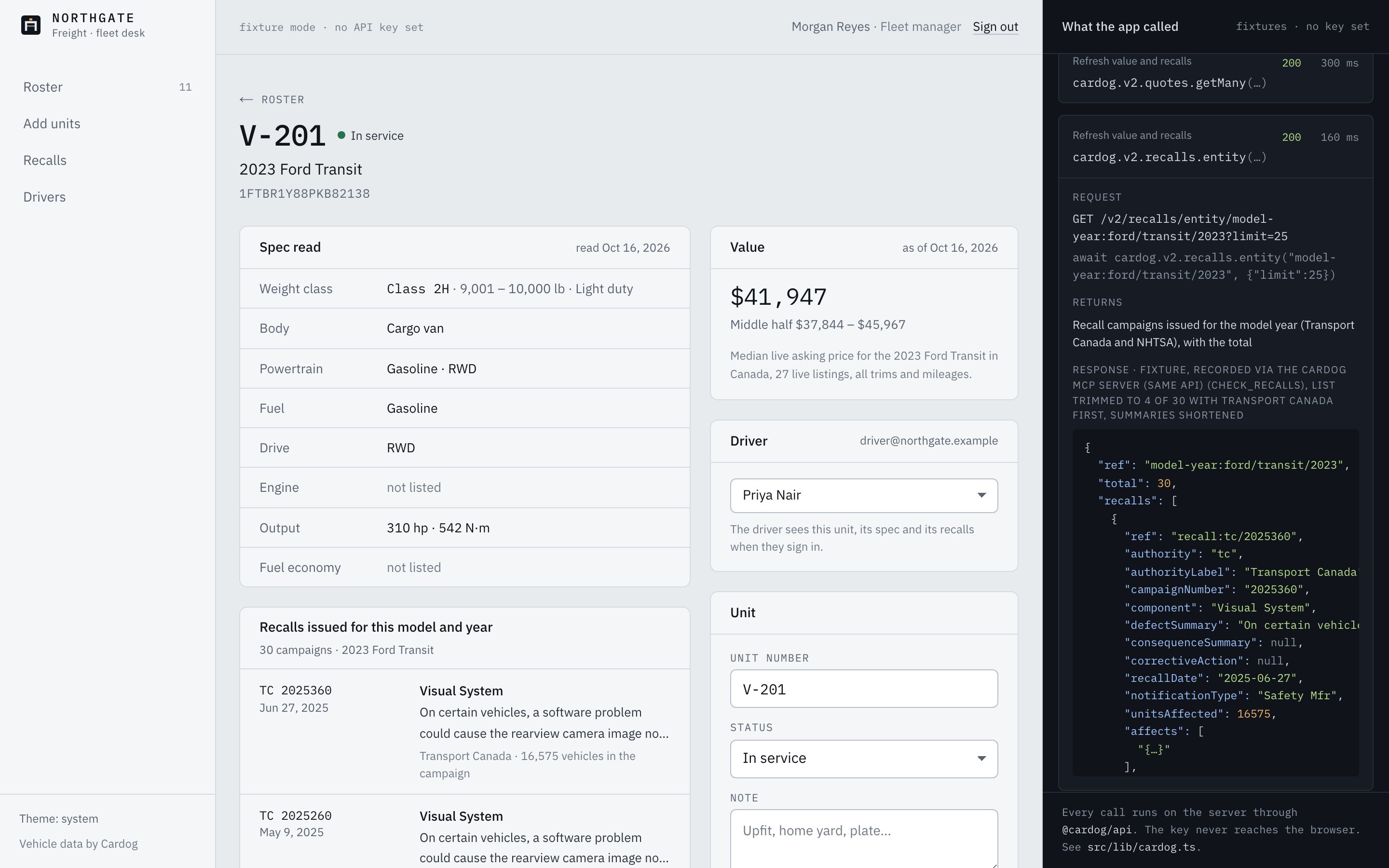
Task: Open the Recalls sidebar item
Action: point(108,161)
